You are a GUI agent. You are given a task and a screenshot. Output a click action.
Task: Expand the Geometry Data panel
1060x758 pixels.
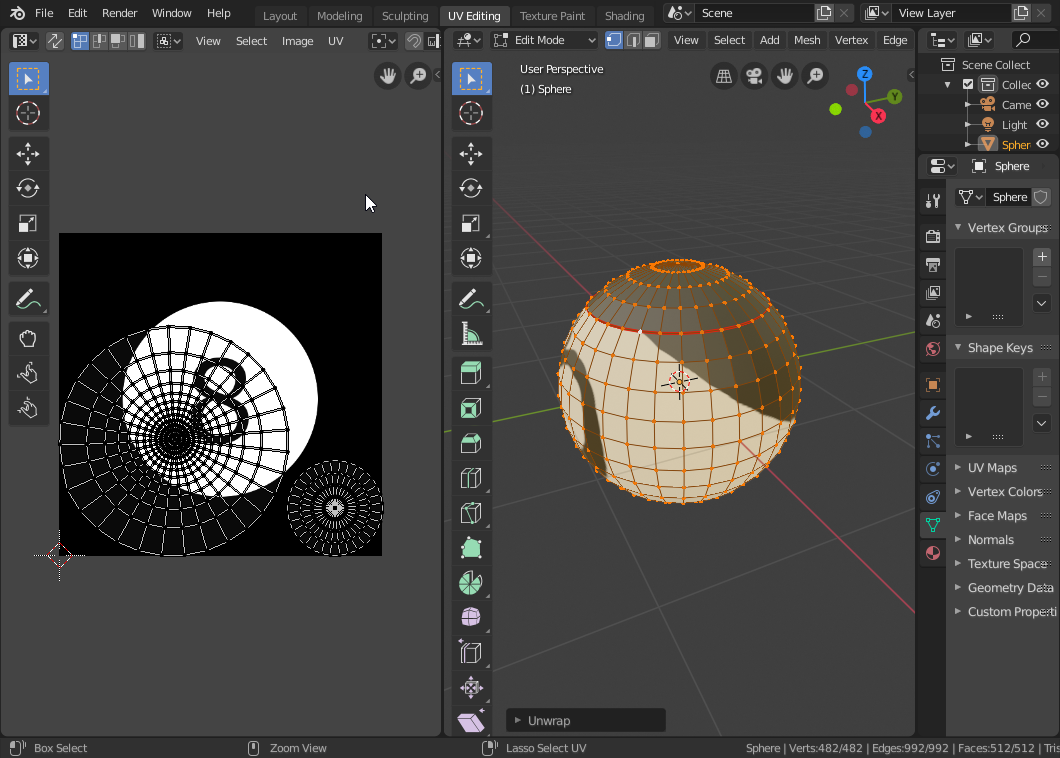click(x=958, y=587)
